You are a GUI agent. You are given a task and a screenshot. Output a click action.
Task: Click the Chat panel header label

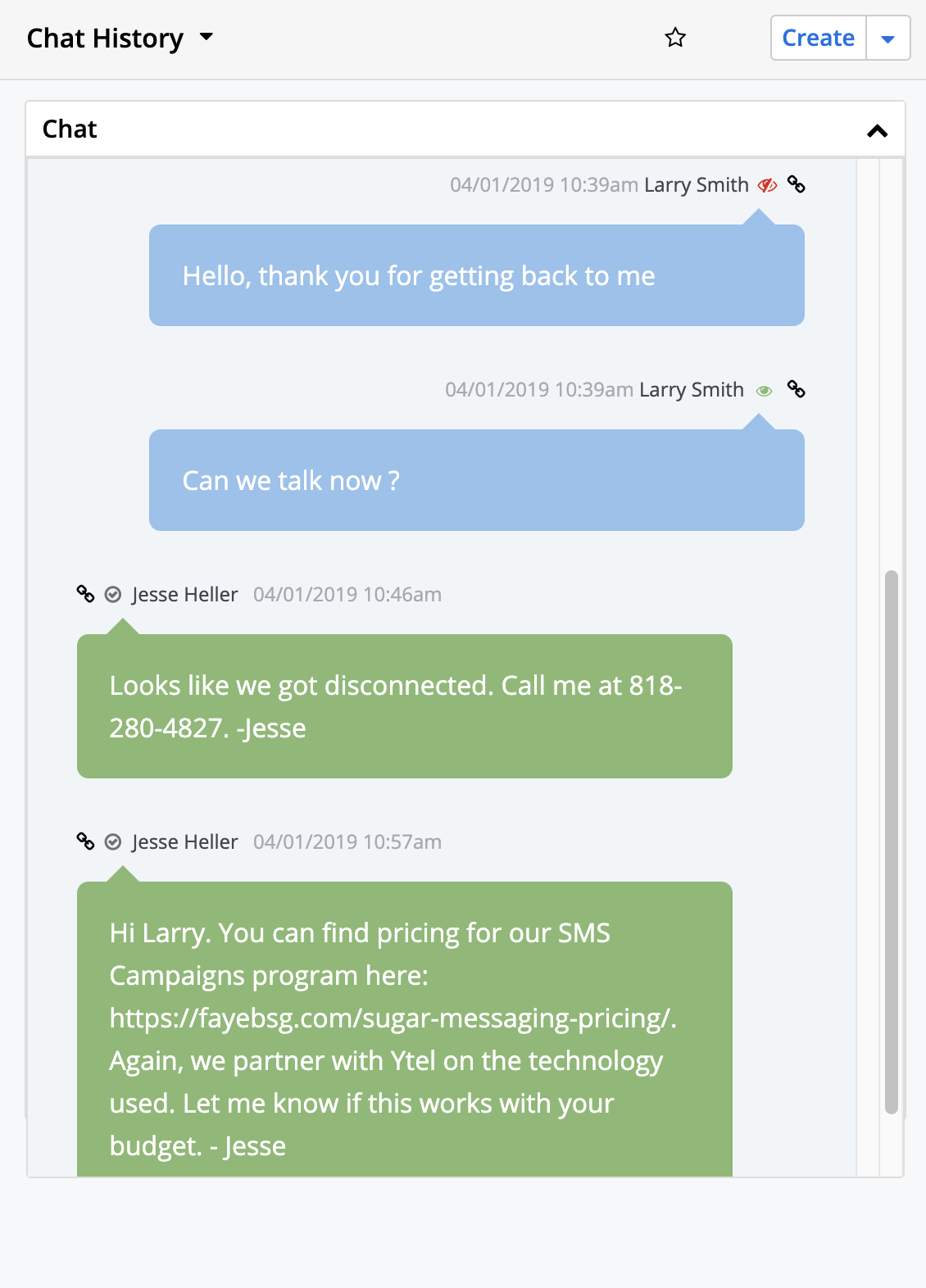(x=70, y=129)
